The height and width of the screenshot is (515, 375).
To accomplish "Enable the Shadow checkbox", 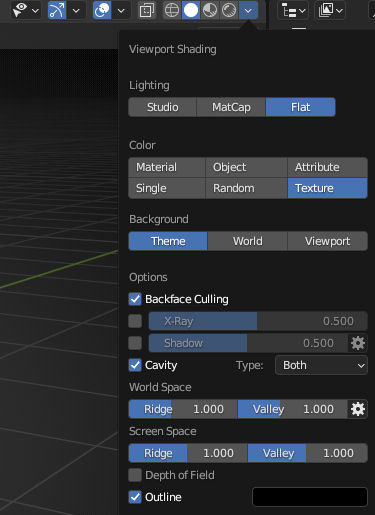I will pos(135,343).
